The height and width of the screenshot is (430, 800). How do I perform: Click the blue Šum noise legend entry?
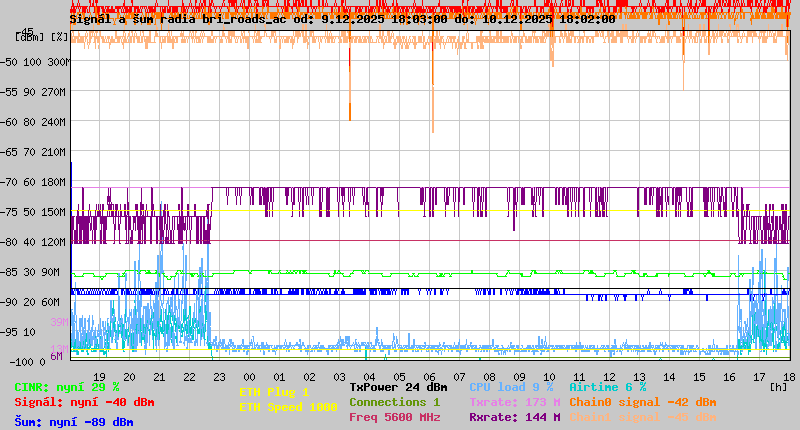point(73,421)
